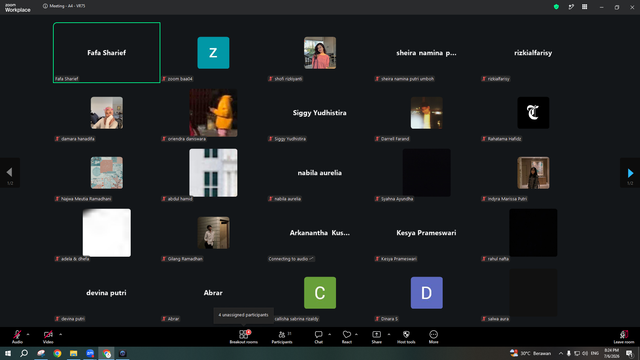The image size is (640, 360).
Task: Unmute the Audio microphone button
Action: coord(17,337)
